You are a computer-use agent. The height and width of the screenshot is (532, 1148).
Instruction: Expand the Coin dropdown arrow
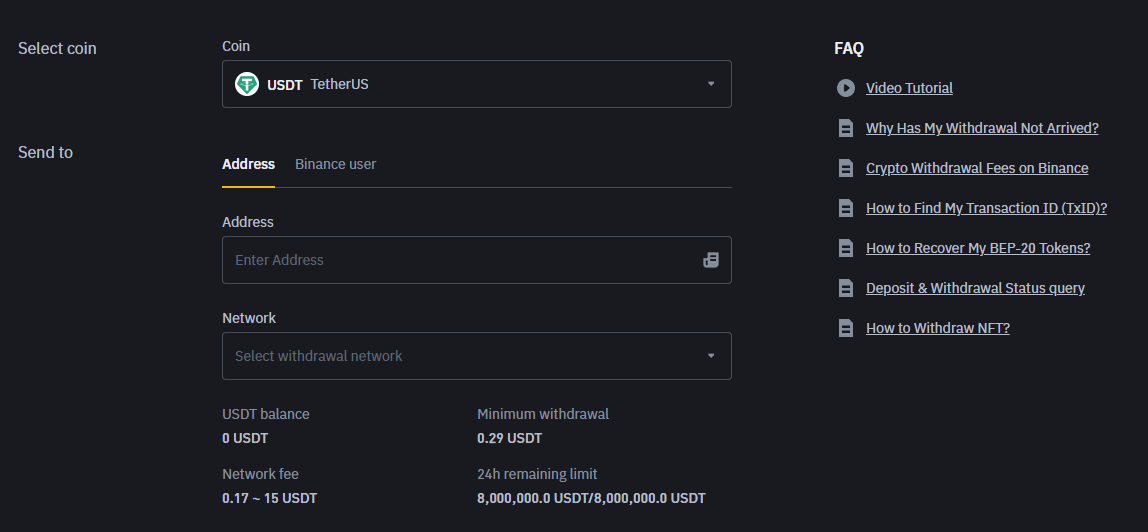point(710,84)
